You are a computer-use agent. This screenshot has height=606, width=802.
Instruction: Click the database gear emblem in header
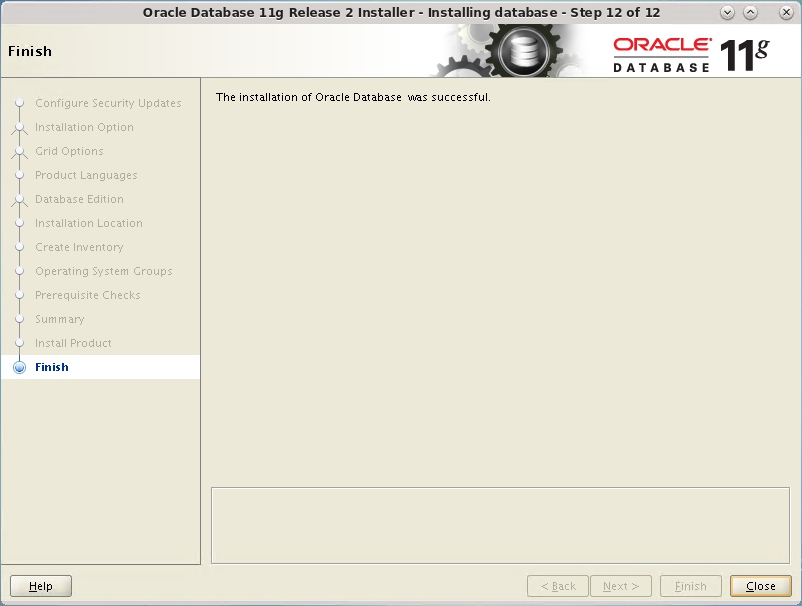click(x=524, y=51)
